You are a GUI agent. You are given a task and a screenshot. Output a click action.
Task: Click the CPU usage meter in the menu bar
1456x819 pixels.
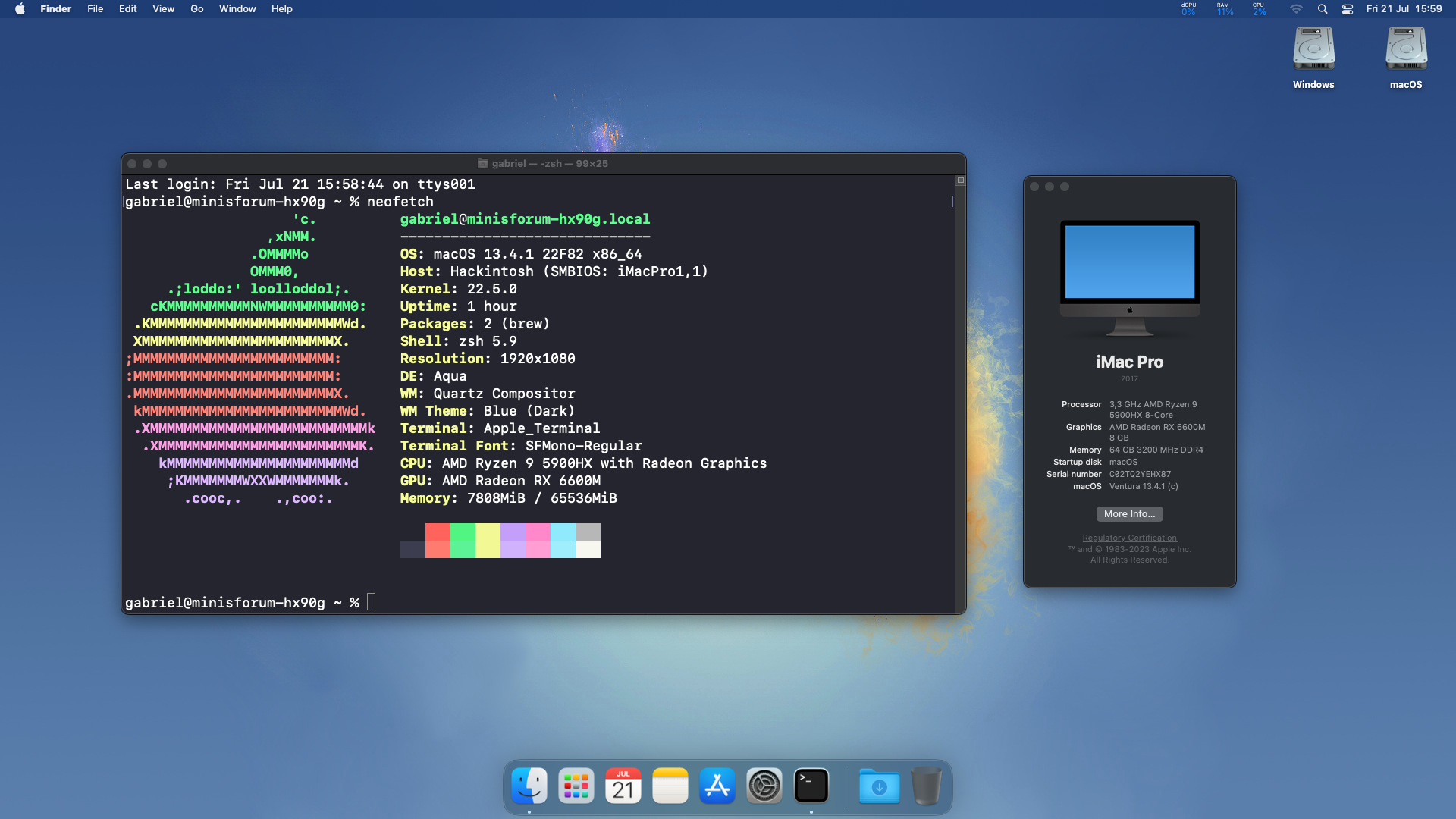point(1259,8)
